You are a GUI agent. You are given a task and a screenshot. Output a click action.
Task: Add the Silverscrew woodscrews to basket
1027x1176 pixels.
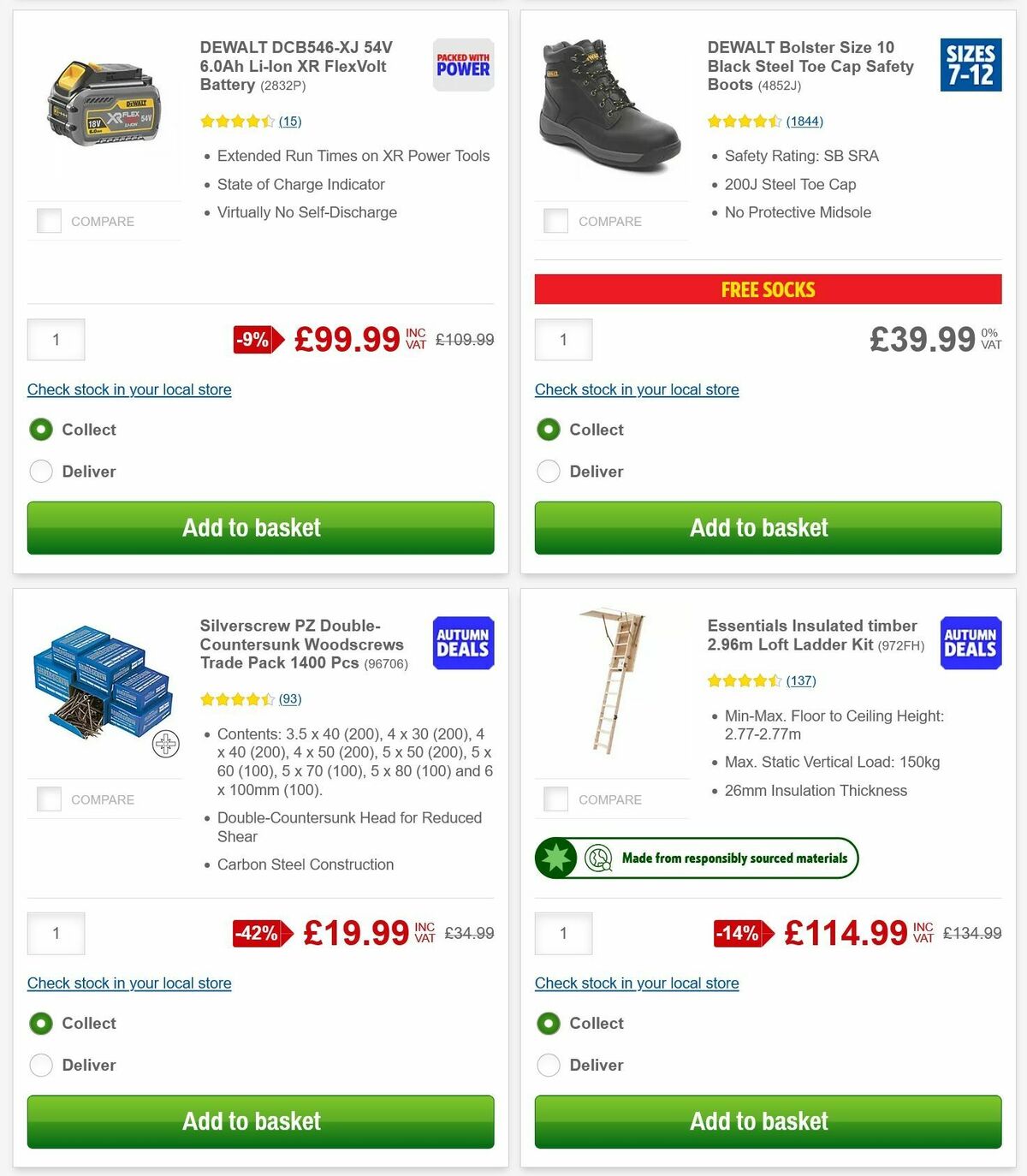[252, 1121]
